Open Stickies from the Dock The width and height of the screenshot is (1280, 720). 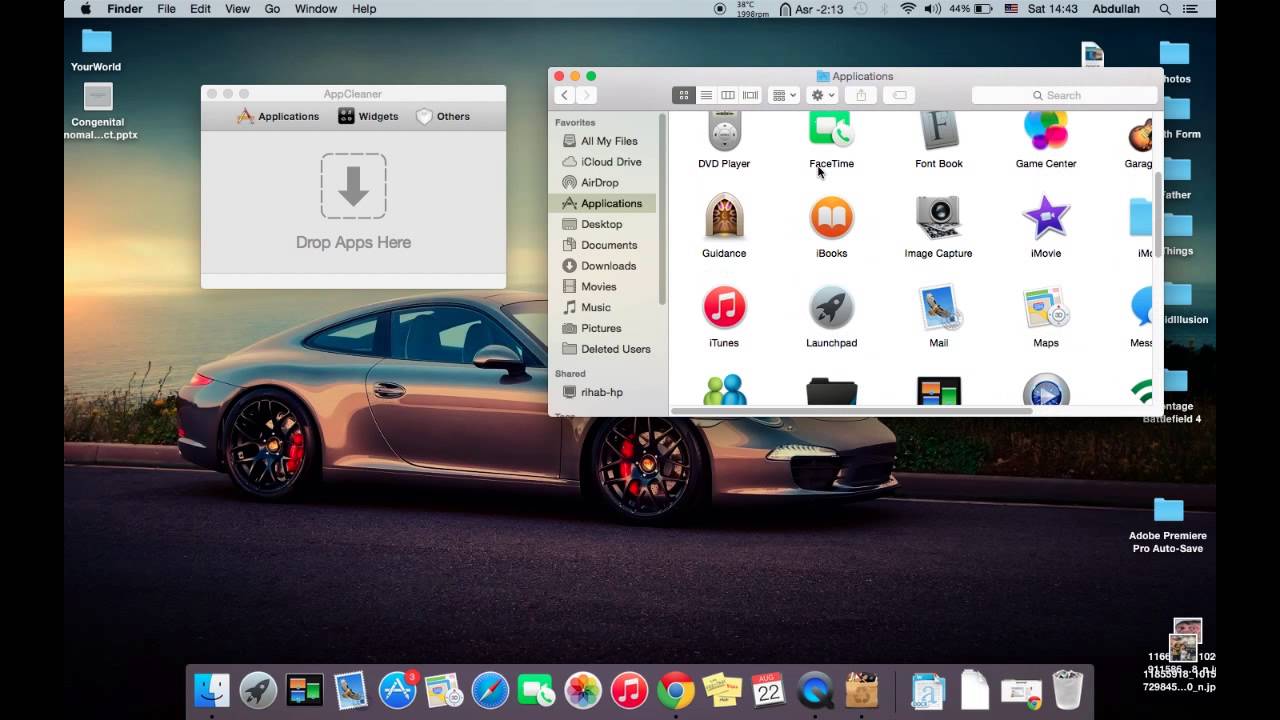[722, 690]
